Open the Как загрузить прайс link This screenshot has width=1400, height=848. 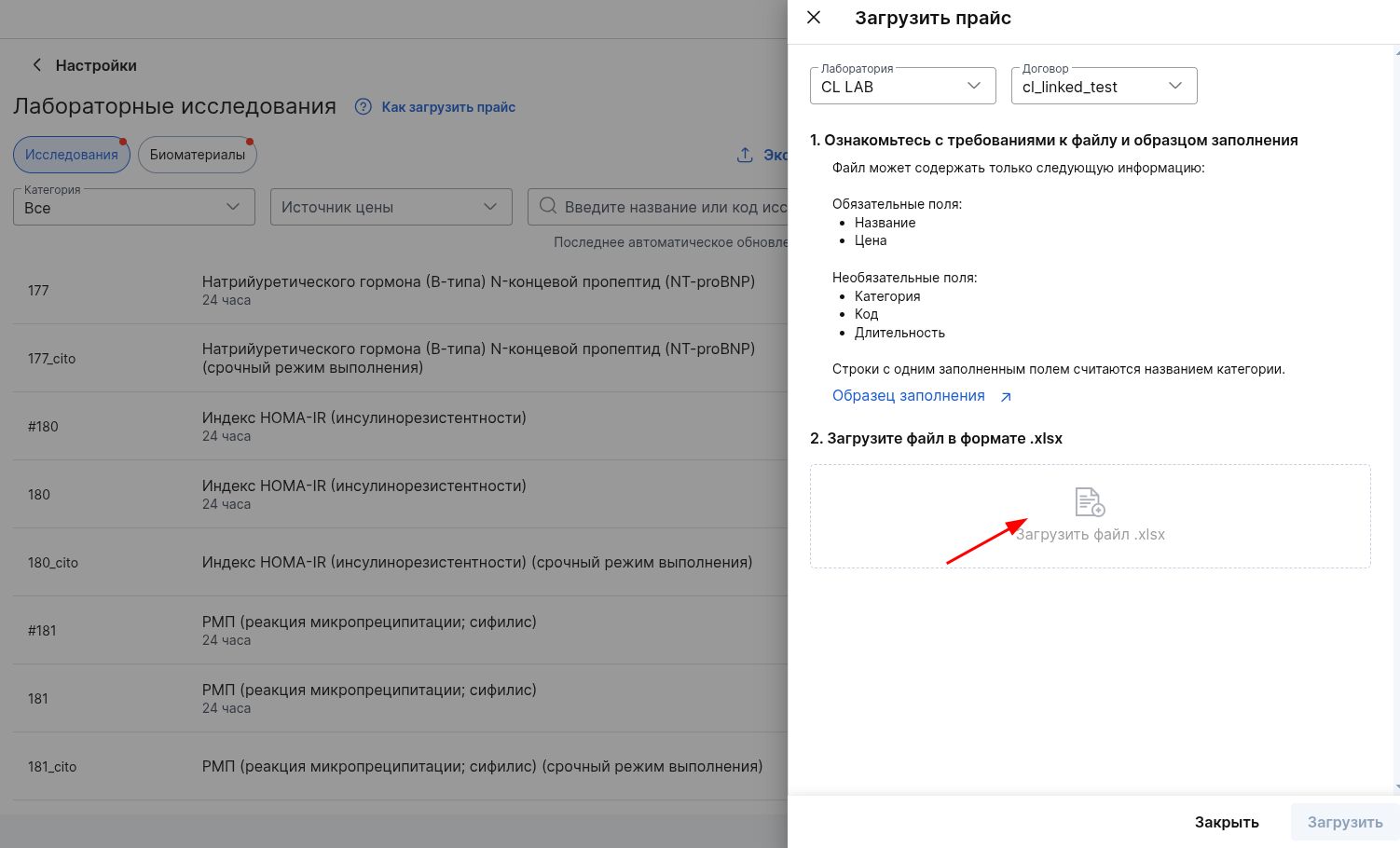tap(448, 107)
